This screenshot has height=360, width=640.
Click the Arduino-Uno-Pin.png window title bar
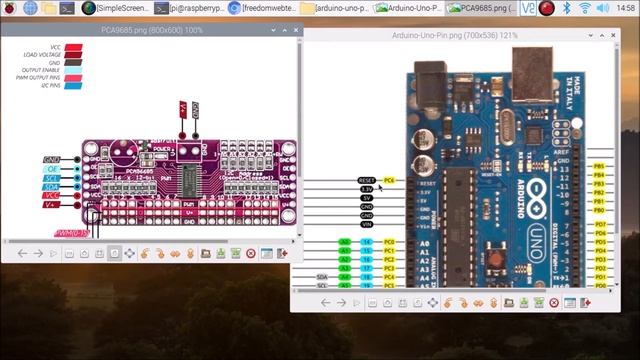(x=455, y=36)
